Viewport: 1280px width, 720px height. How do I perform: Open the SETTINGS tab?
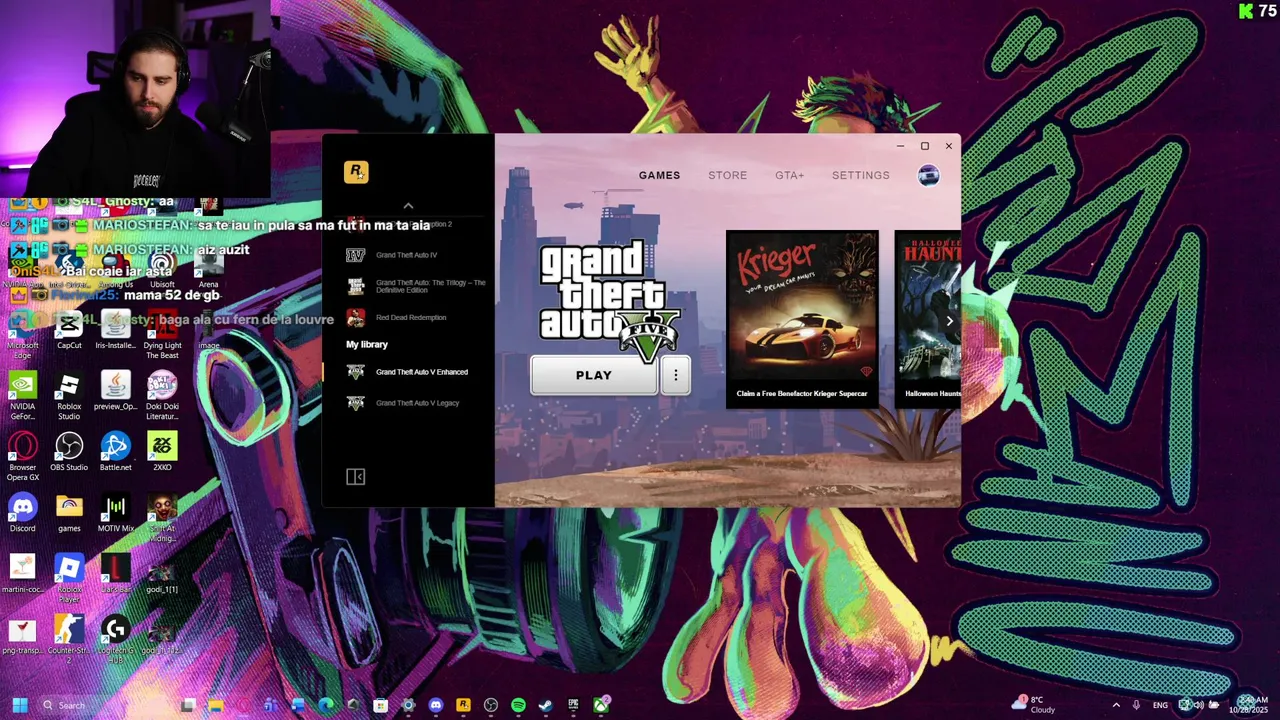861,175
